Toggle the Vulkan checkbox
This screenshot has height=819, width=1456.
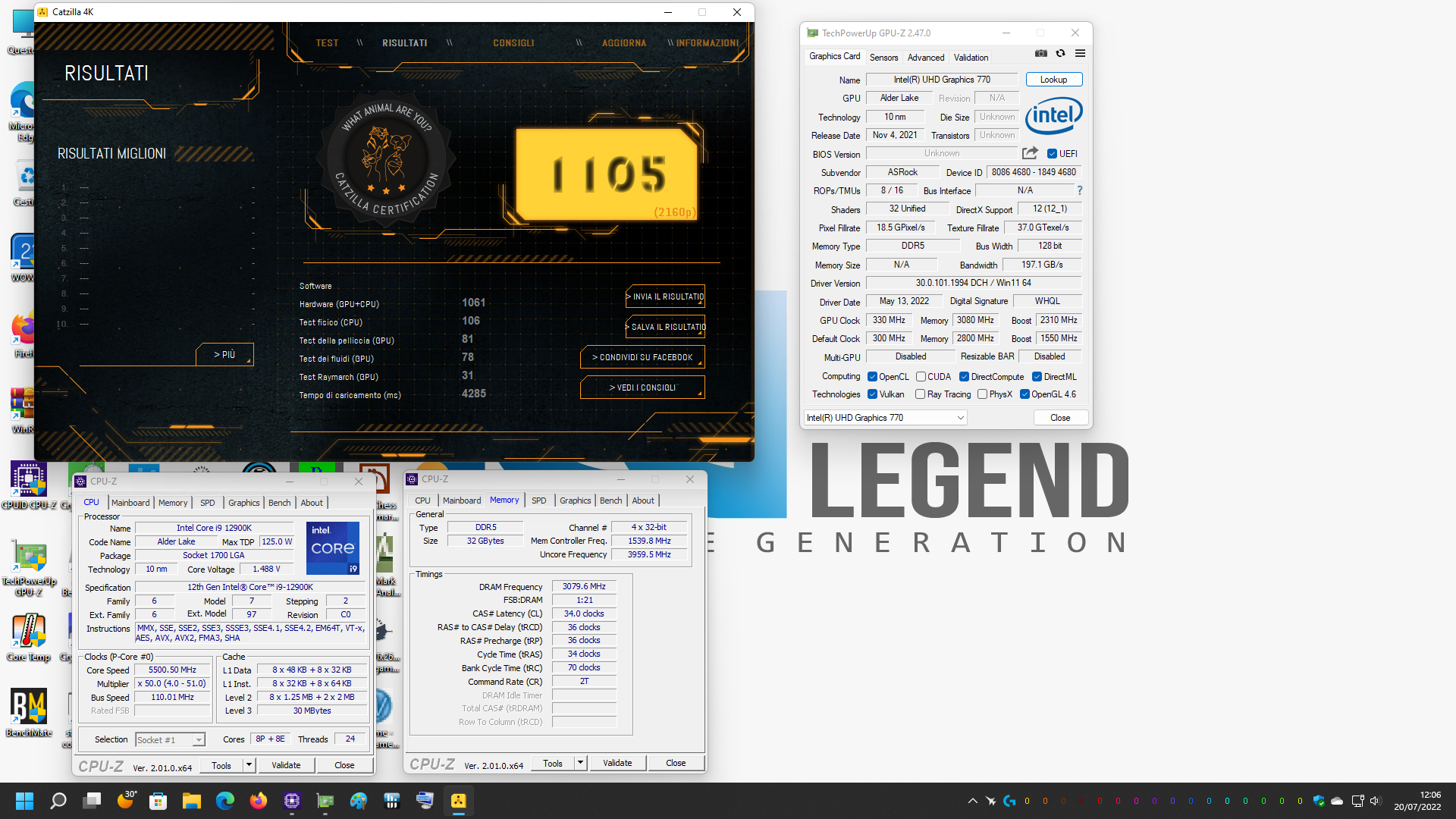click(872, 394)
